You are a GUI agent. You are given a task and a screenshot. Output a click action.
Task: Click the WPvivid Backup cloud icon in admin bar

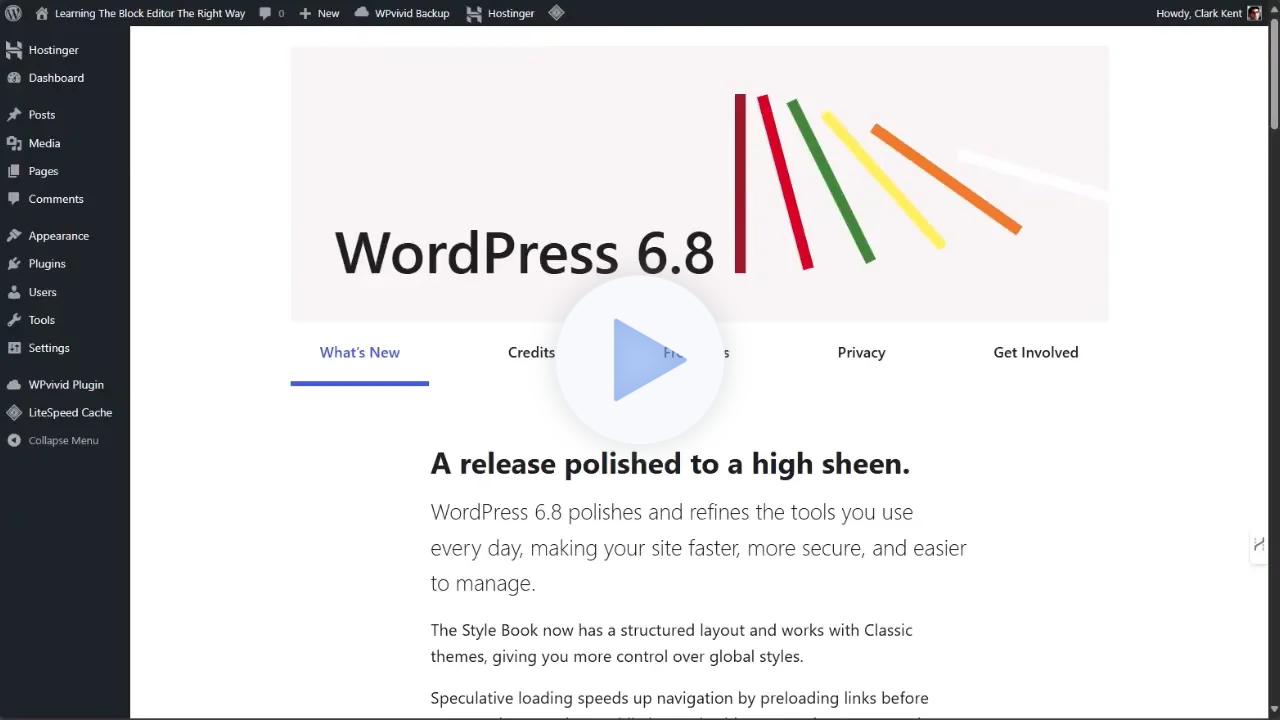tap(362, 13)
